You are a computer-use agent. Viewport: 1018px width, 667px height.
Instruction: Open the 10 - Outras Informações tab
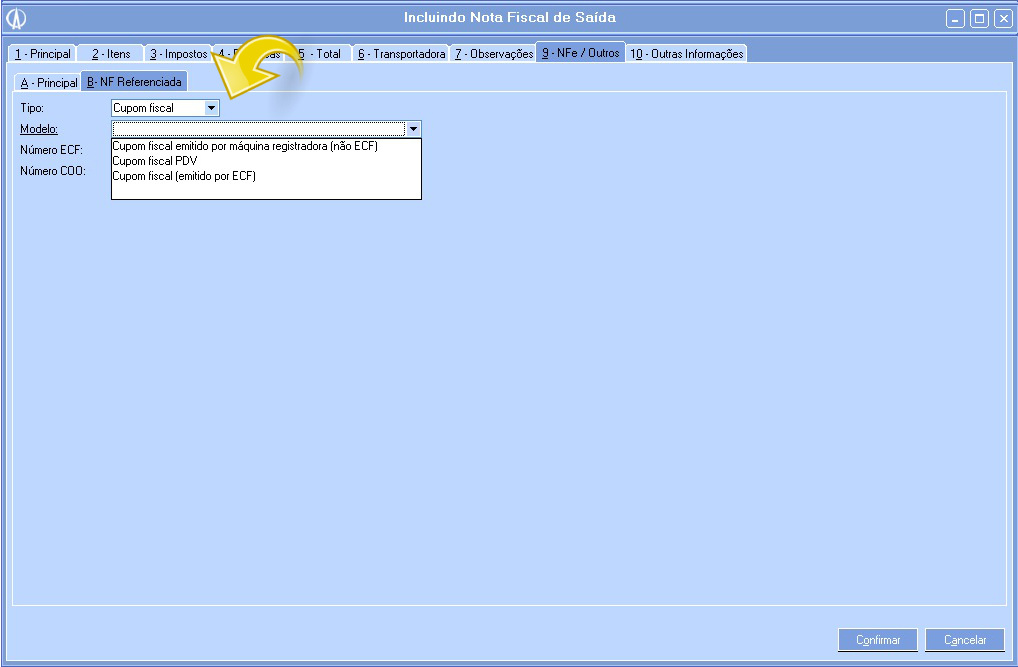[686, 54]
